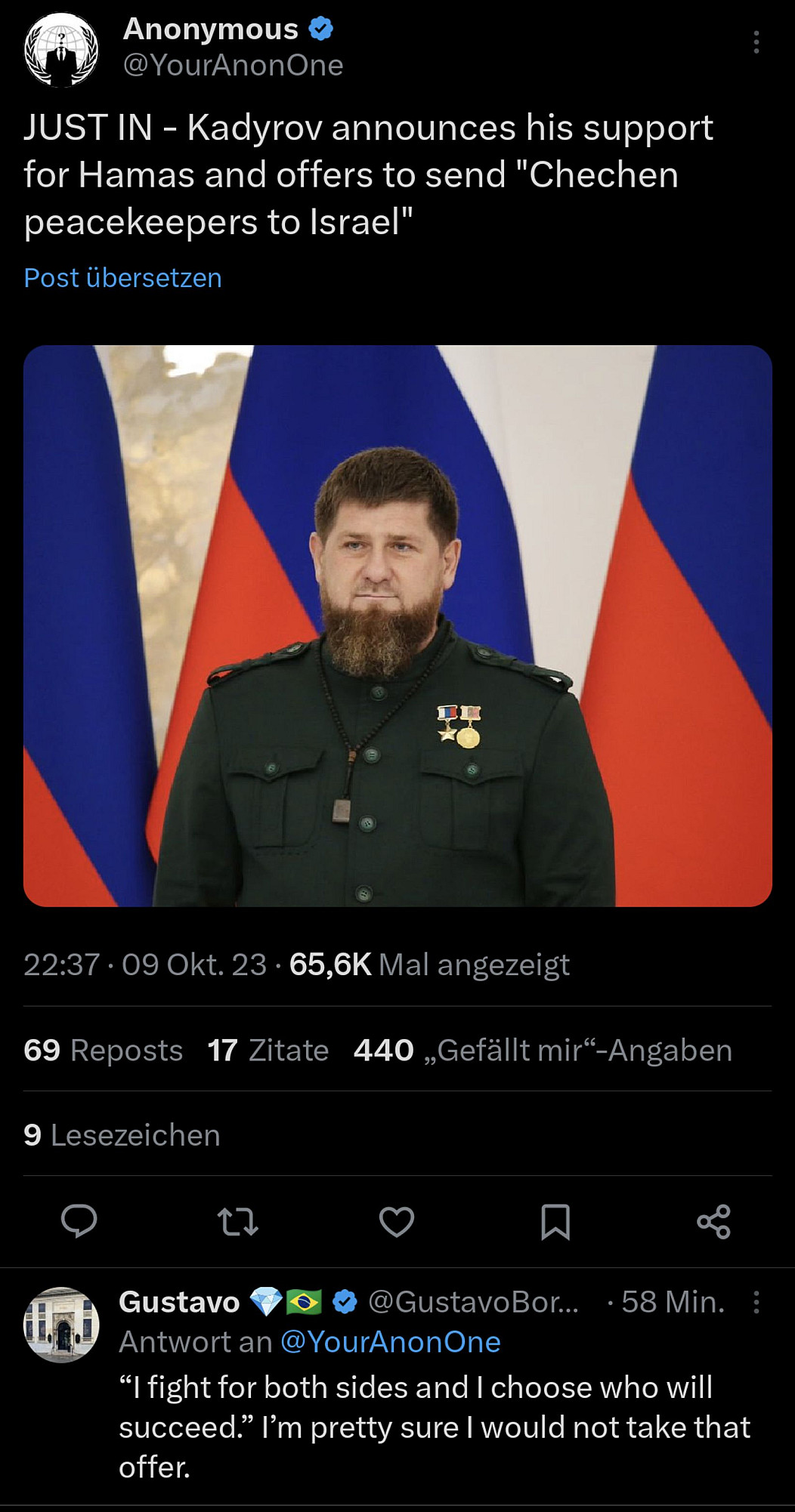Bookmark the post with ribbon icon
The image size is (795, 1512).
(555, 1221)
